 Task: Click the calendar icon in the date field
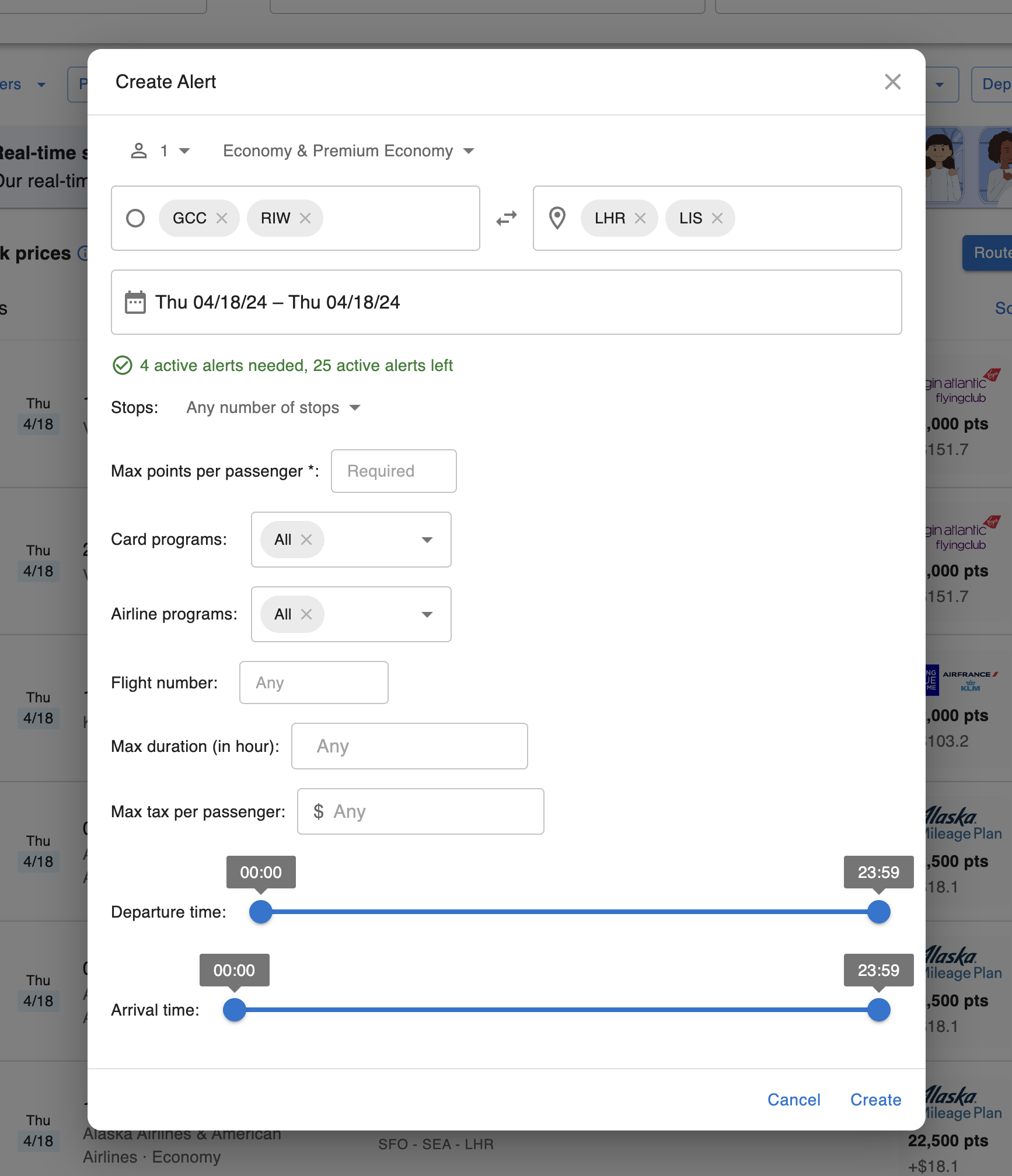[x=135, y=302]
